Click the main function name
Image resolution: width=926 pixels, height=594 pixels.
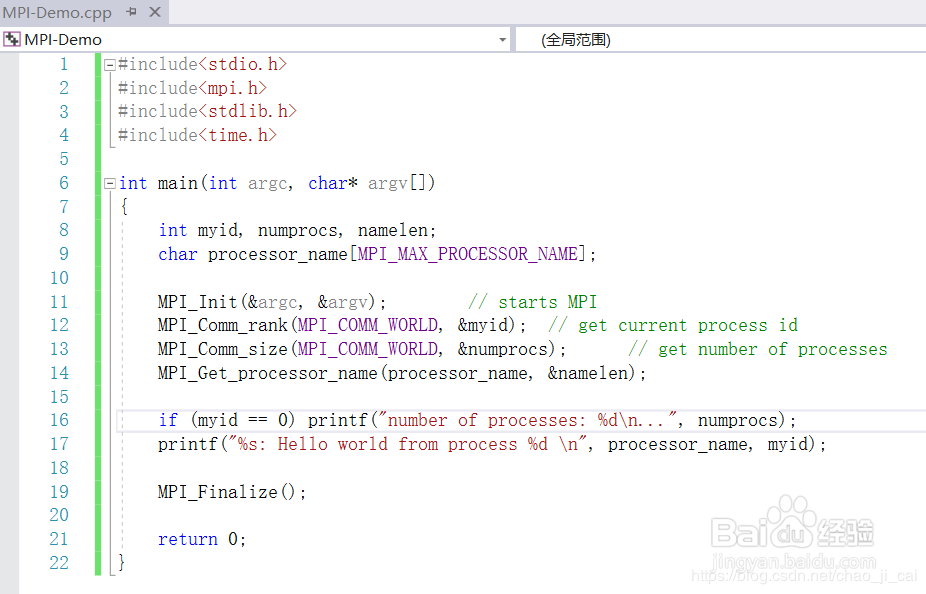(x=178, y=184)
